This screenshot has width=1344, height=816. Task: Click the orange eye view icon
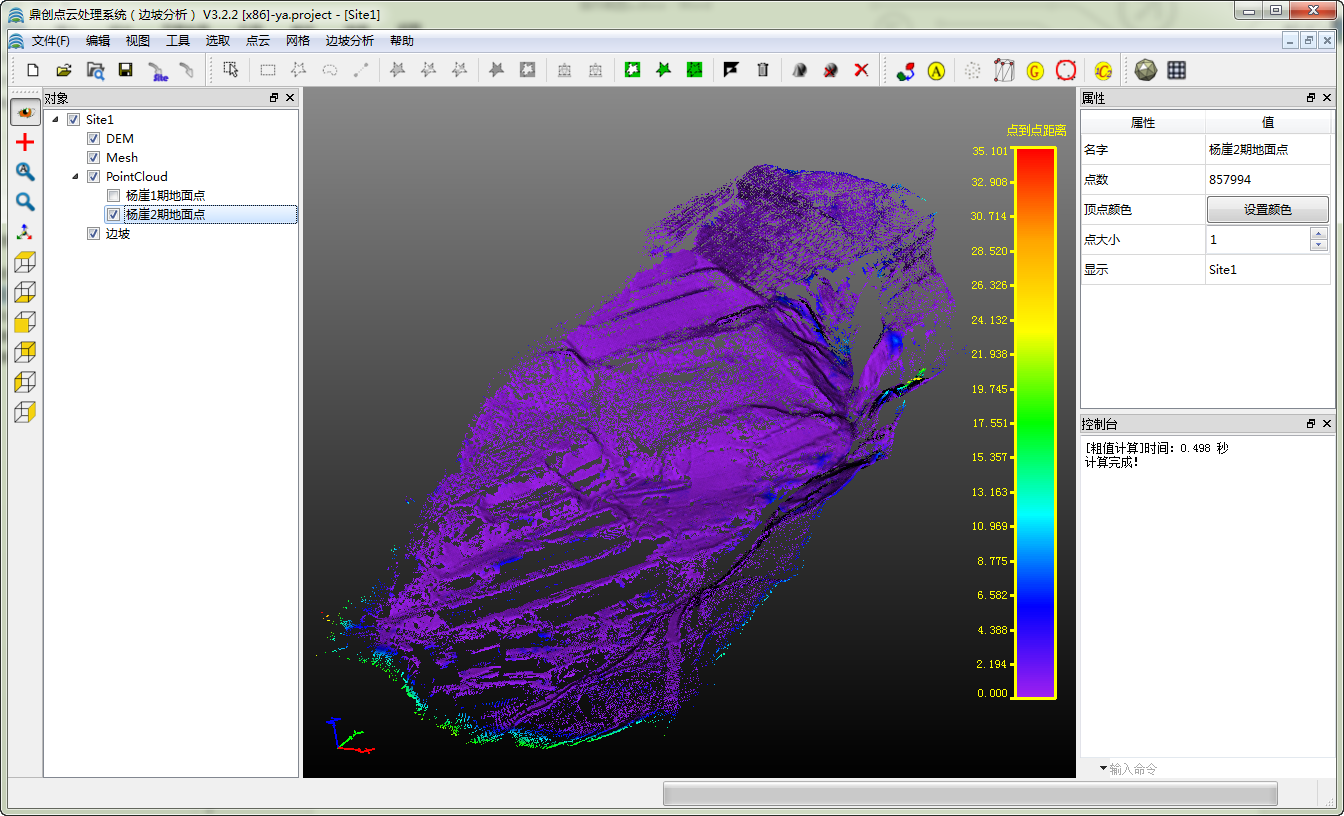point(25,112)
